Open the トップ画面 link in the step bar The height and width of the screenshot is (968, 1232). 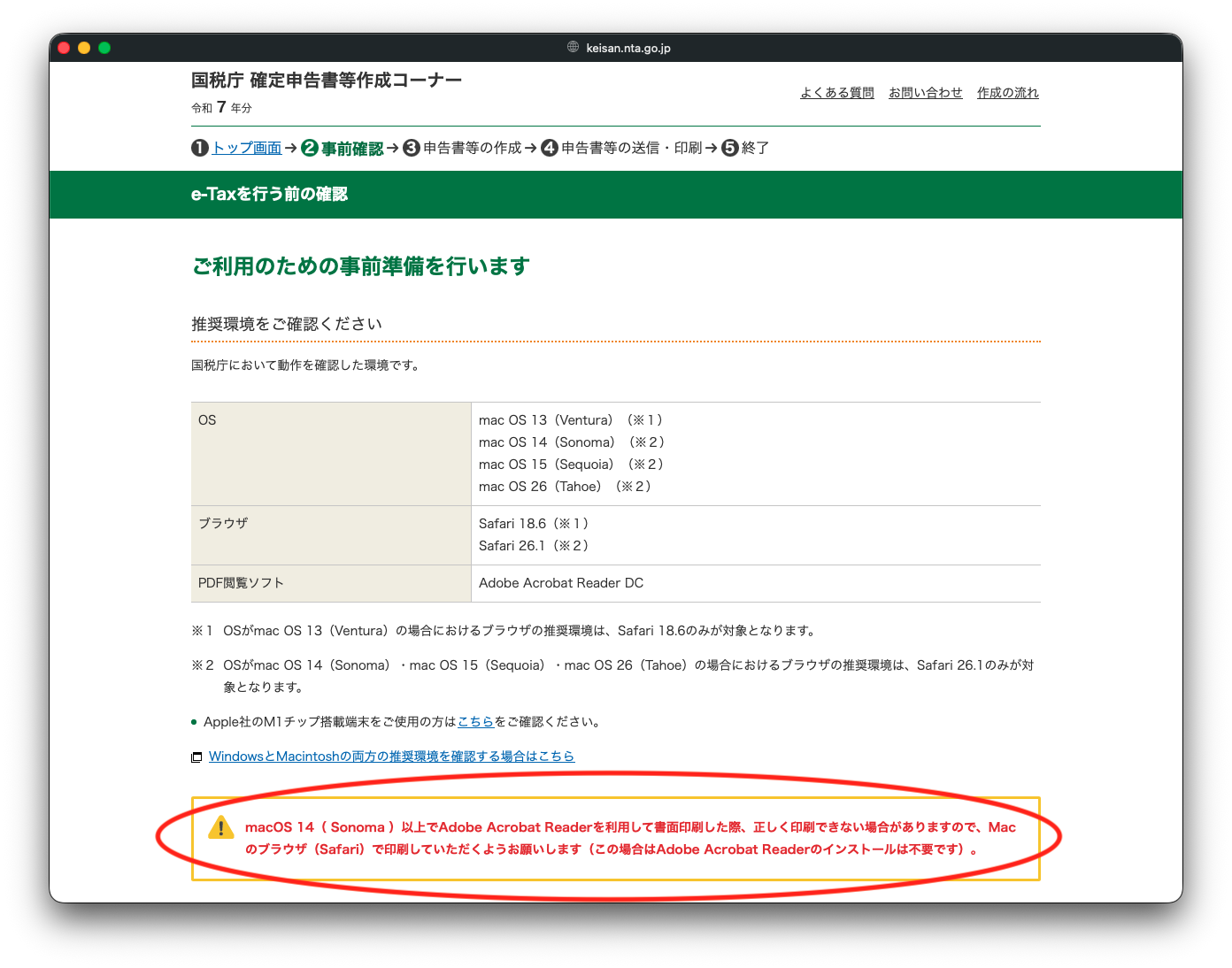tap(247, 148)
